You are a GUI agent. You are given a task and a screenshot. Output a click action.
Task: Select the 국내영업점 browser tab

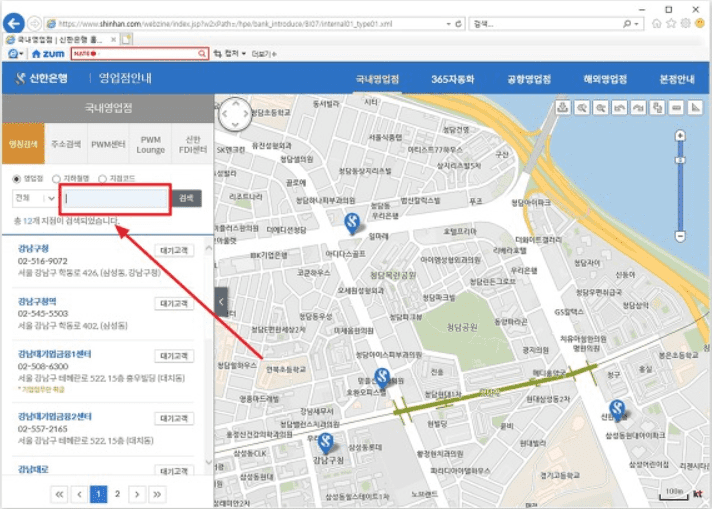(x=61, y=40)
